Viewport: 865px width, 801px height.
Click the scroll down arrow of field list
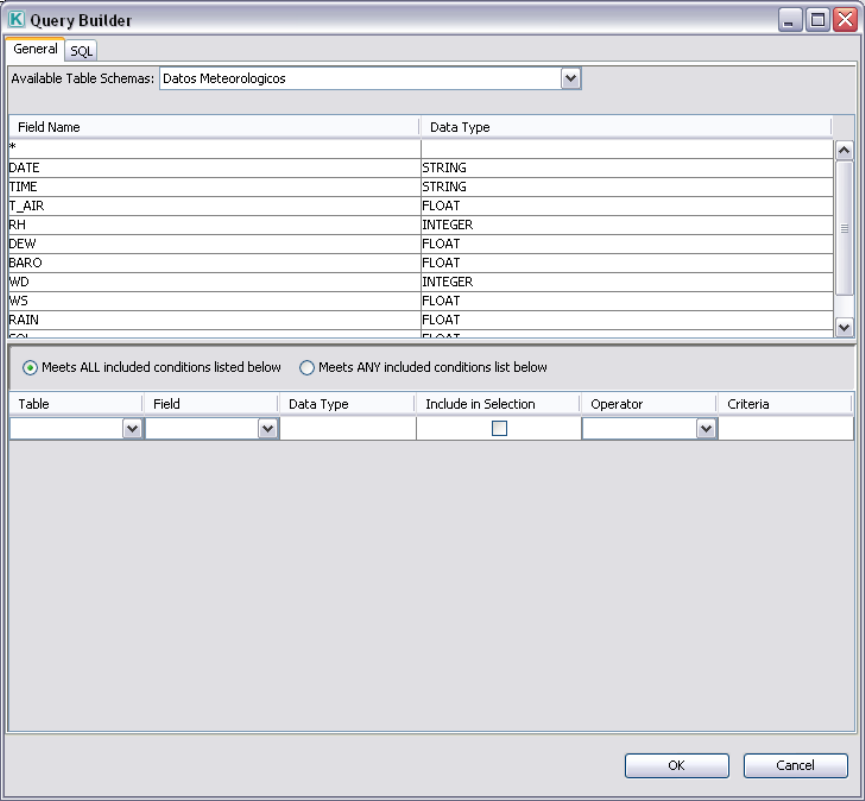pos(844,327)
